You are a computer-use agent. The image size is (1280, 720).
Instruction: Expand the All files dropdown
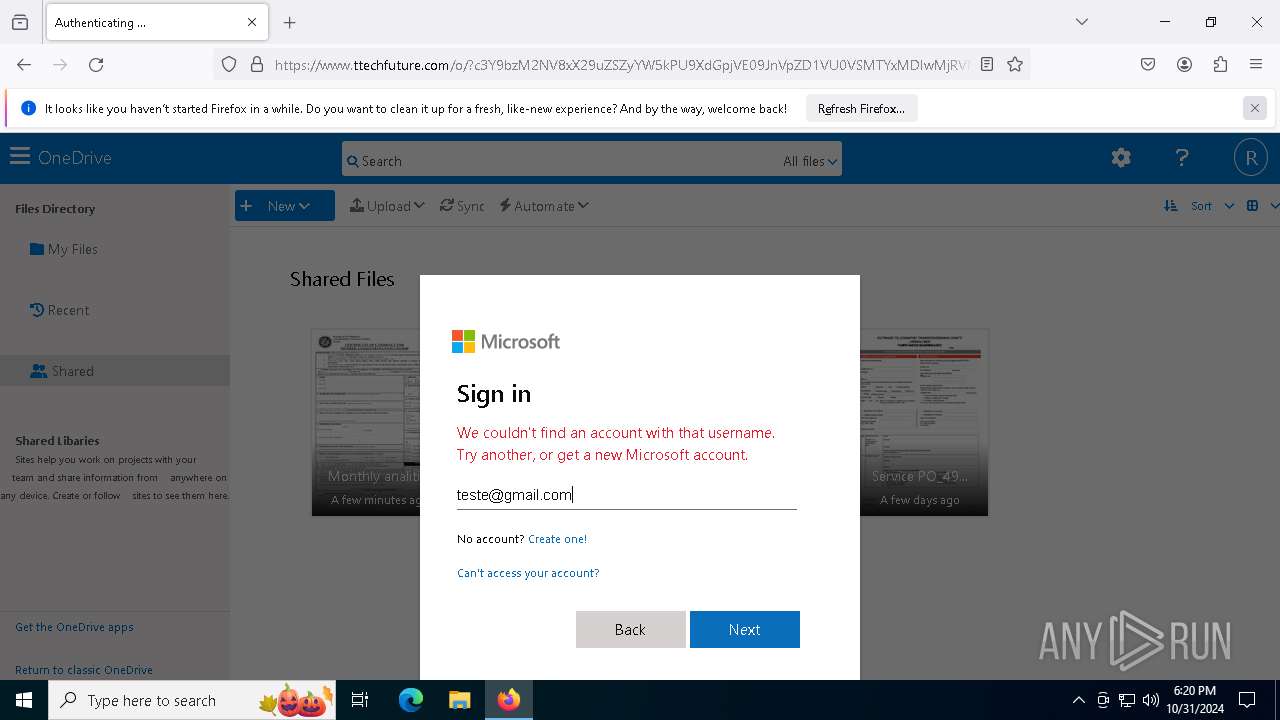point(810,161)
